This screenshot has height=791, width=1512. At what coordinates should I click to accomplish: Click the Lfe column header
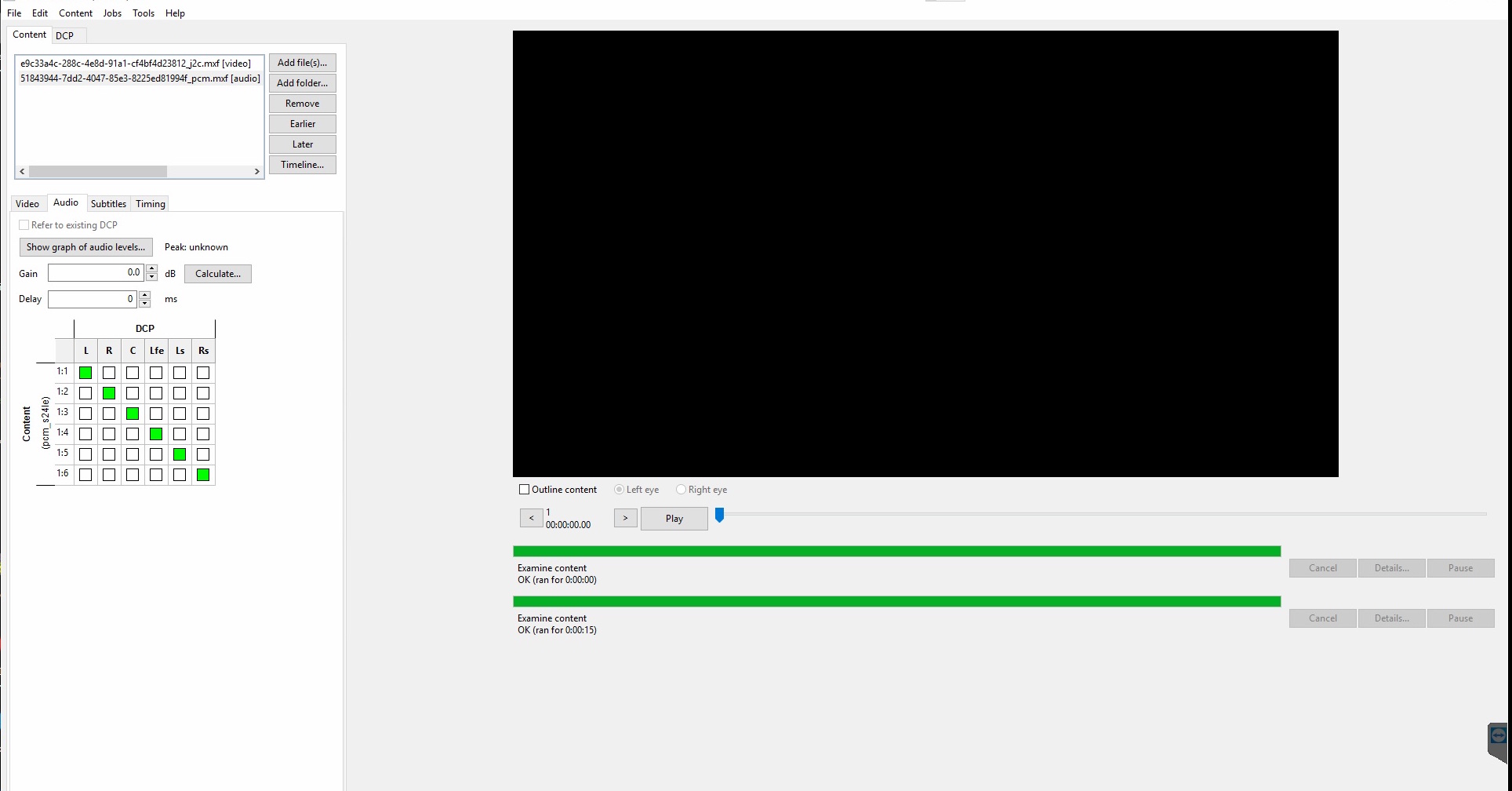point(157,351)
